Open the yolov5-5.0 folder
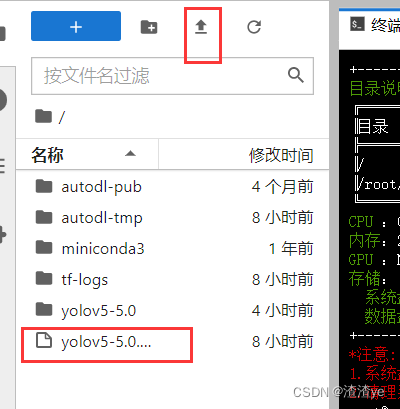This screenshot has height=409, width=400. [172, 310]
